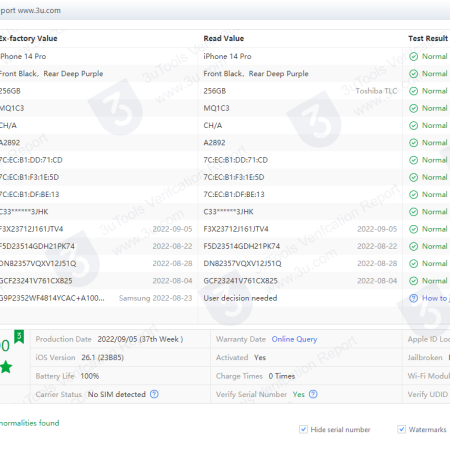Image resolution: width=450 pixels, height=450 pixels.
Task: Click the help icon beside No SIM detected
Action: [x=154, y=394]
